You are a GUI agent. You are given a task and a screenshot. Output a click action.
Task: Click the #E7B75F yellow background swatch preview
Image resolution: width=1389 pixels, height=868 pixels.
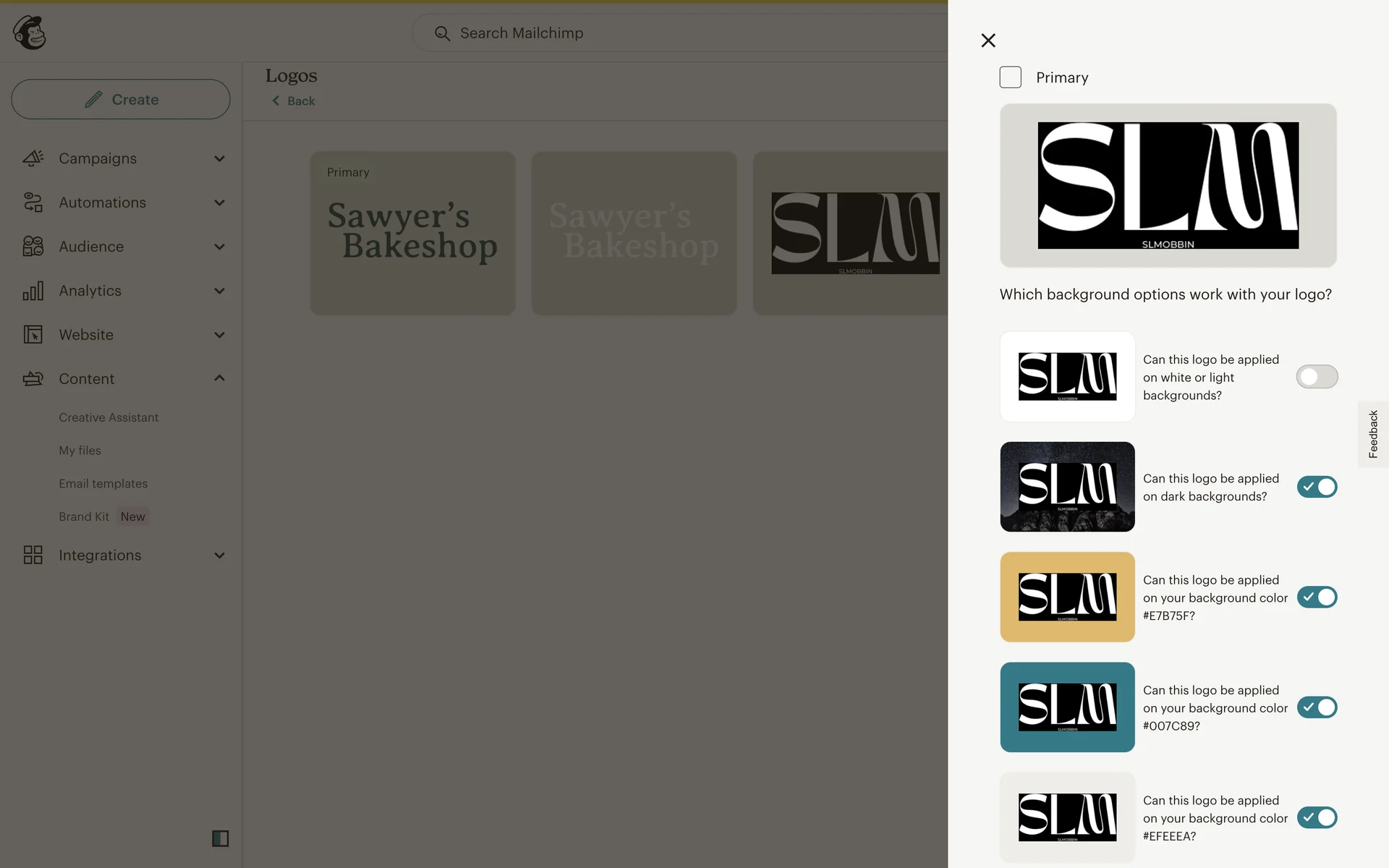pyautogui.click(x=1067, y=597)
